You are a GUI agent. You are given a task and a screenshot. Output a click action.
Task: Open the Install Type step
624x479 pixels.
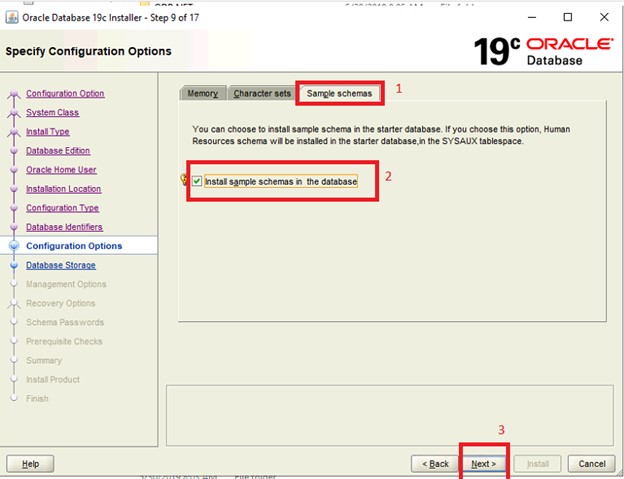click(x=47, y=132)
